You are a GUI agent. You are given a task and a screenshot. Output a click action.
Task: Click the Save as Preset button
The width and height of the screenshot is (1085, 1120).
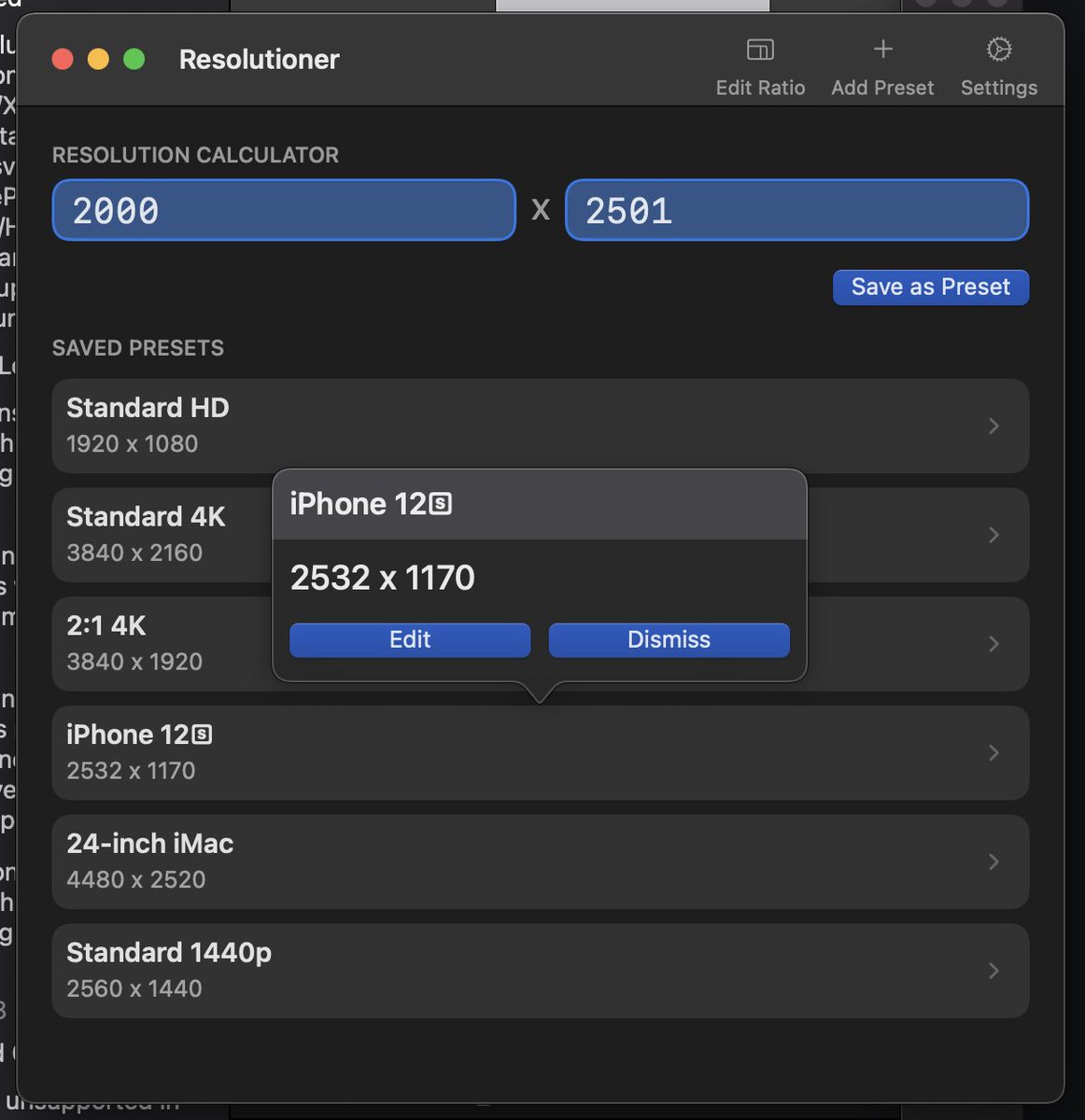931,287
